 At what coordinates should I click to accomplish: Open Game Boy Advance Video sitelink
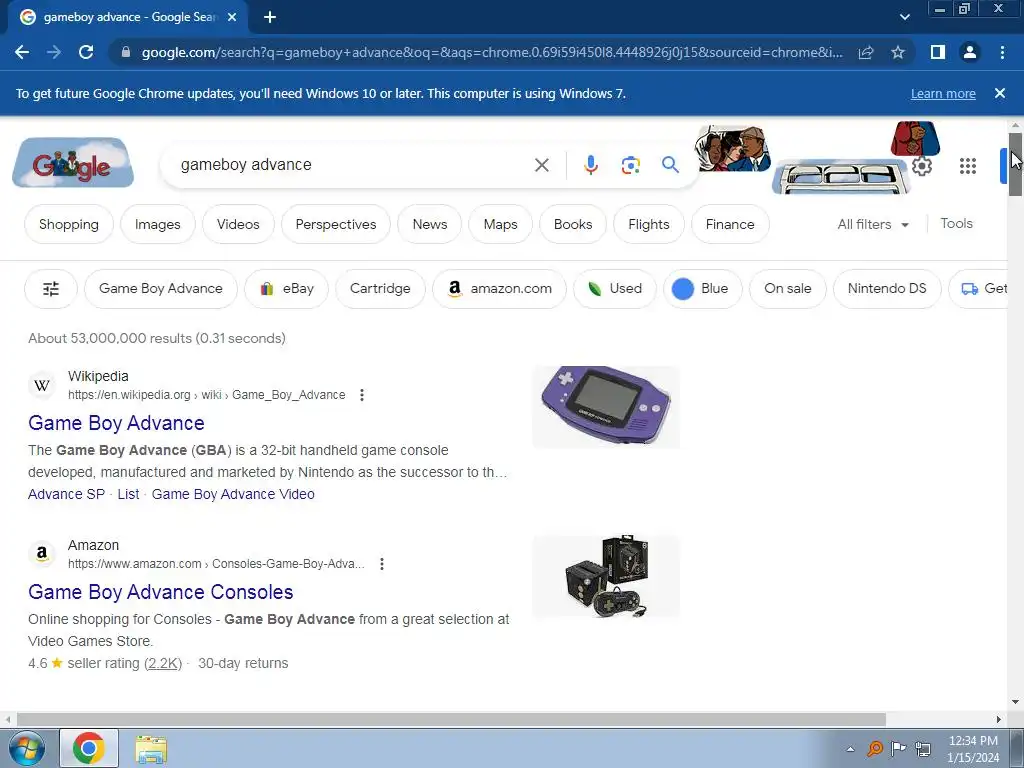pos(233,494)
